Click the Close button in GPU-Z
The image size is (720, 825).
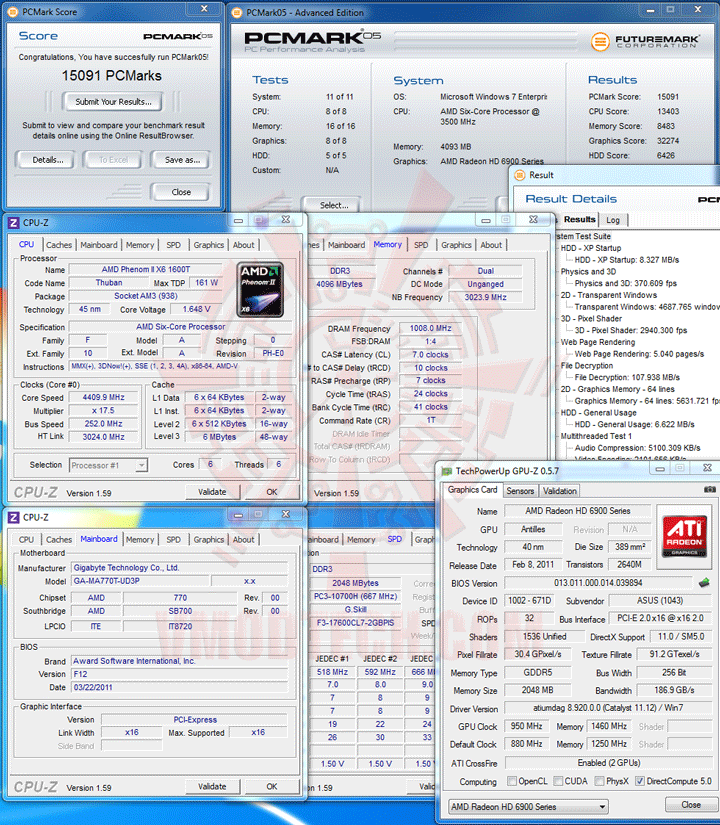click(690, 805)
